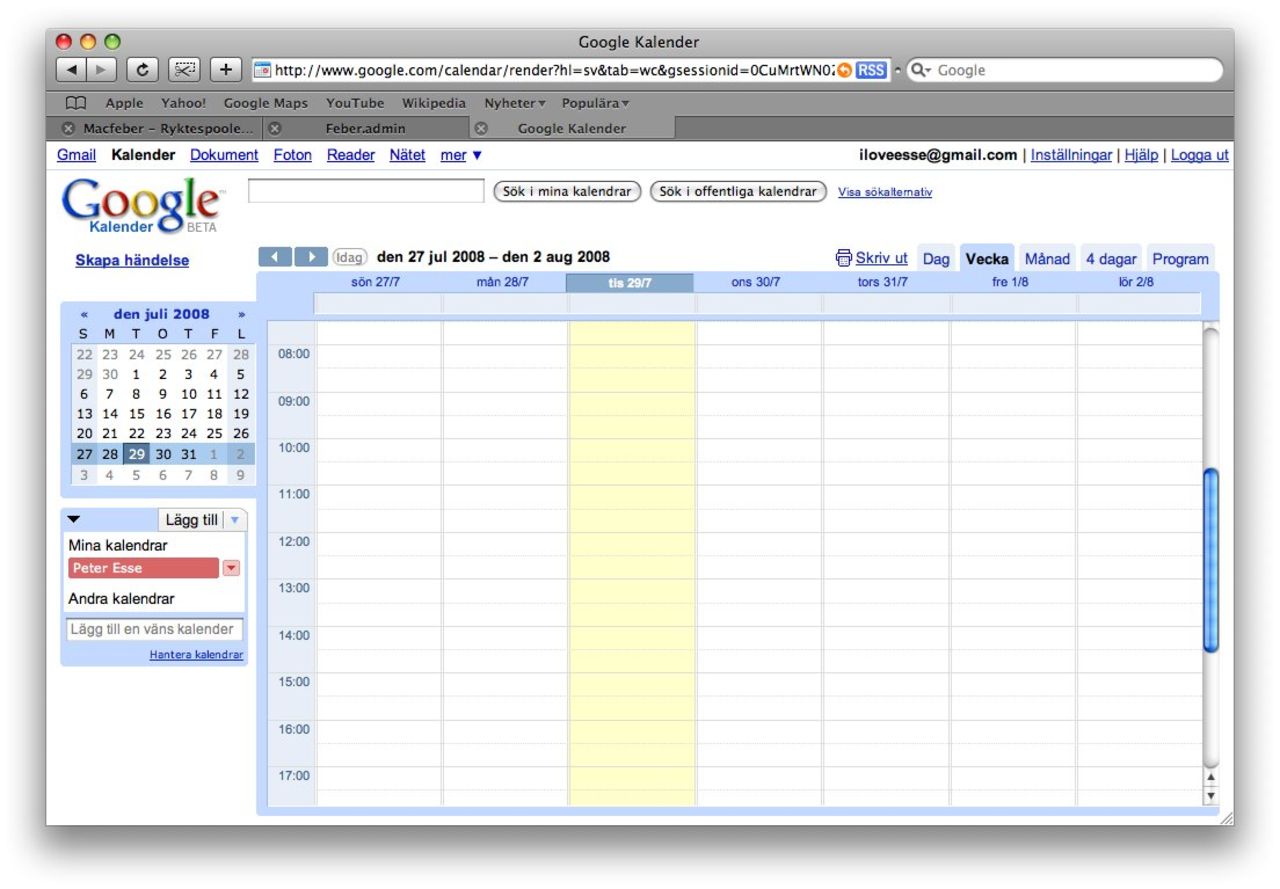Go back a month using the « arrow

(x=85, y=313)
